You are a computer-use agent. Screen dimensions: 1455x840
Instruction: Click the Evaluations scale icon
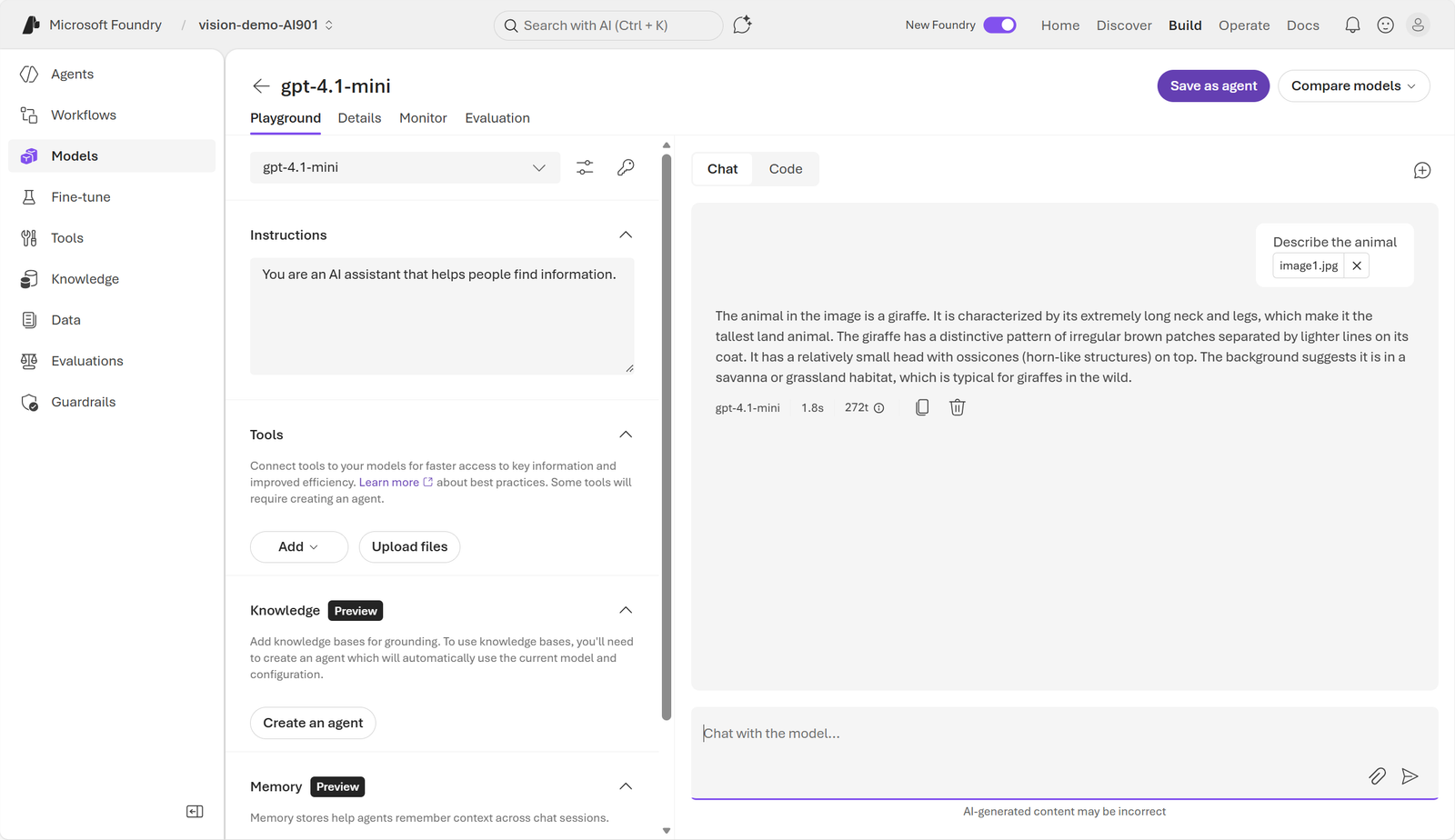(x=29, y=361)
